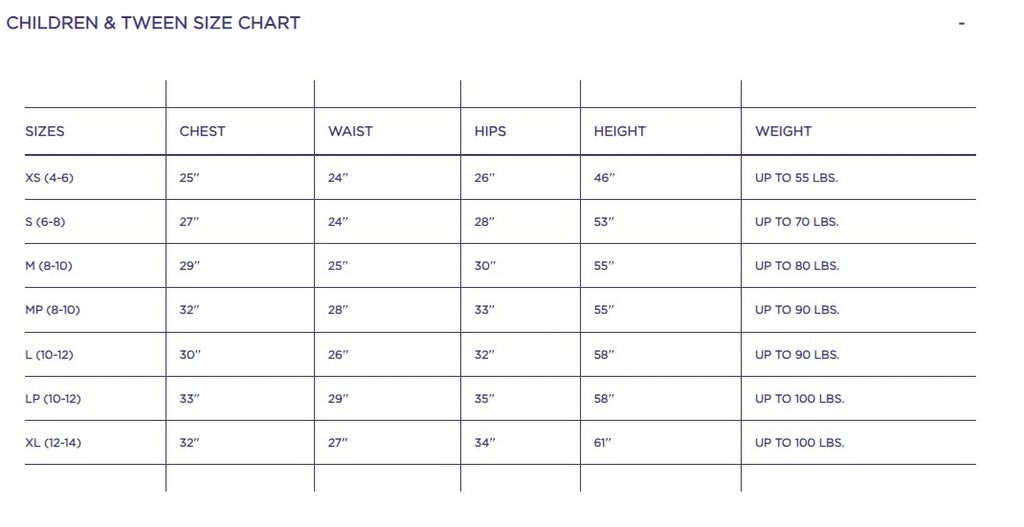Select the 46" height cell for XS
The image size is (1024, 527).
pos(604,178)
